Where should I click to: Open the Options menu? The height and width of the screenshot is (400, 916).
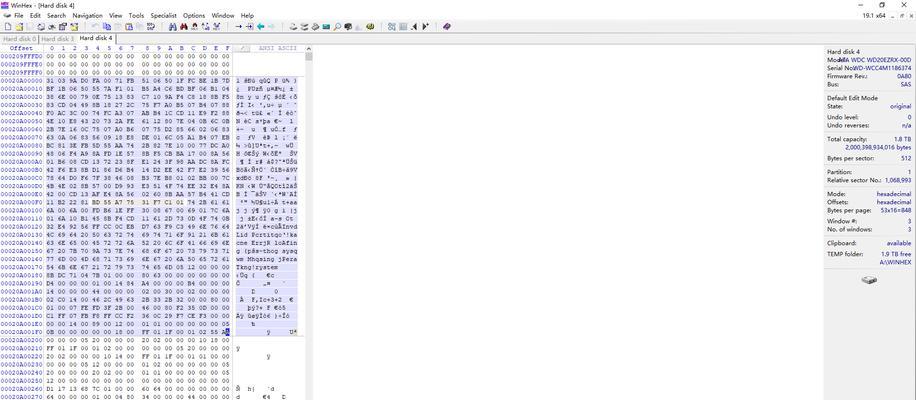(194, 15)
